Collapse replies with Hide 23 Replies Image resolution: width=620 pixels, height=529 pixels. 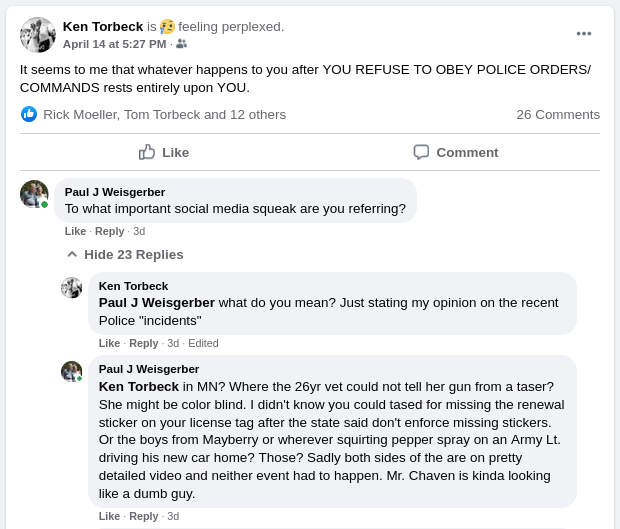click(125, 254)
